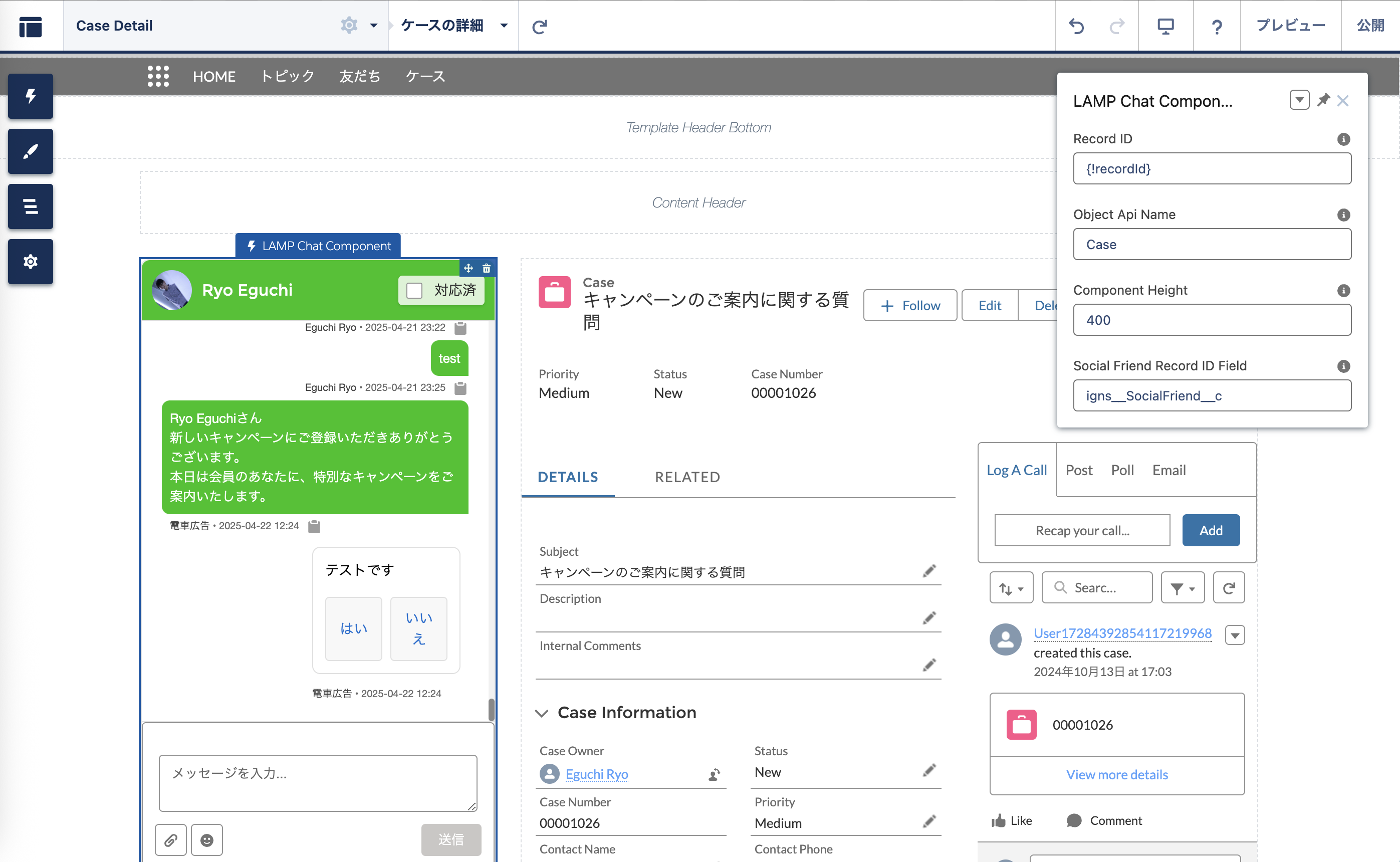This screenshot has height=862, width=1400.
Task: Open the emoji picker in chat
Action: (x=207, y=840)
